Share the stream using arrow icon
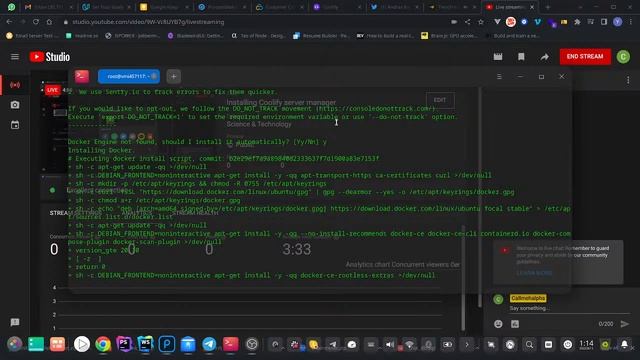 (544, 57)
